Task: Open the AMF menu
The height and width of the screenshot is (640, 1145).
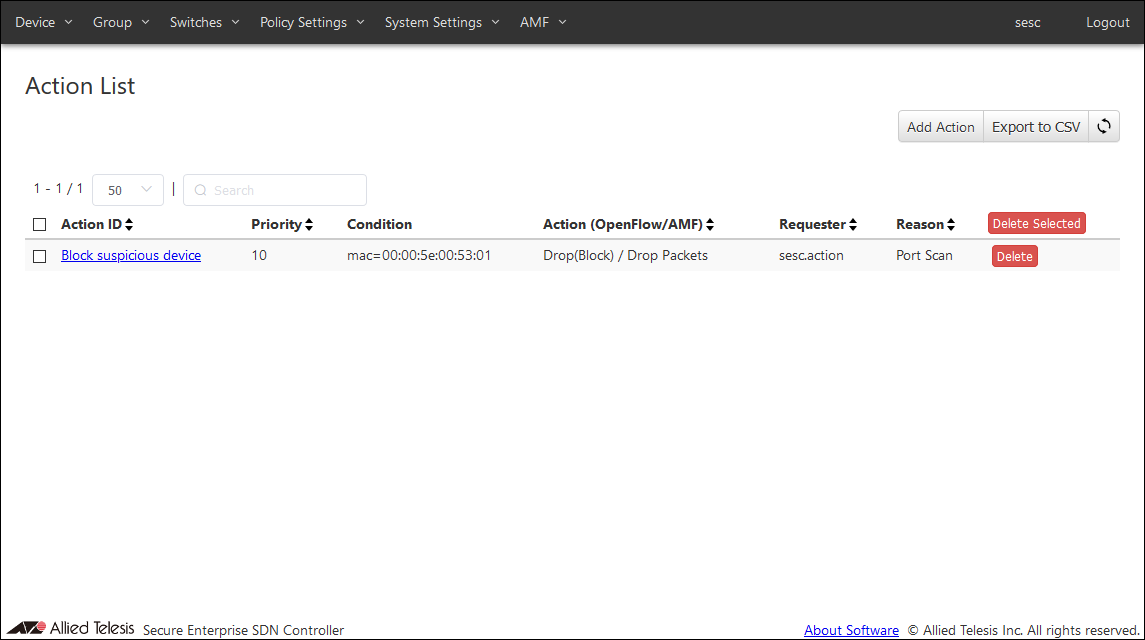Action: 543,22
